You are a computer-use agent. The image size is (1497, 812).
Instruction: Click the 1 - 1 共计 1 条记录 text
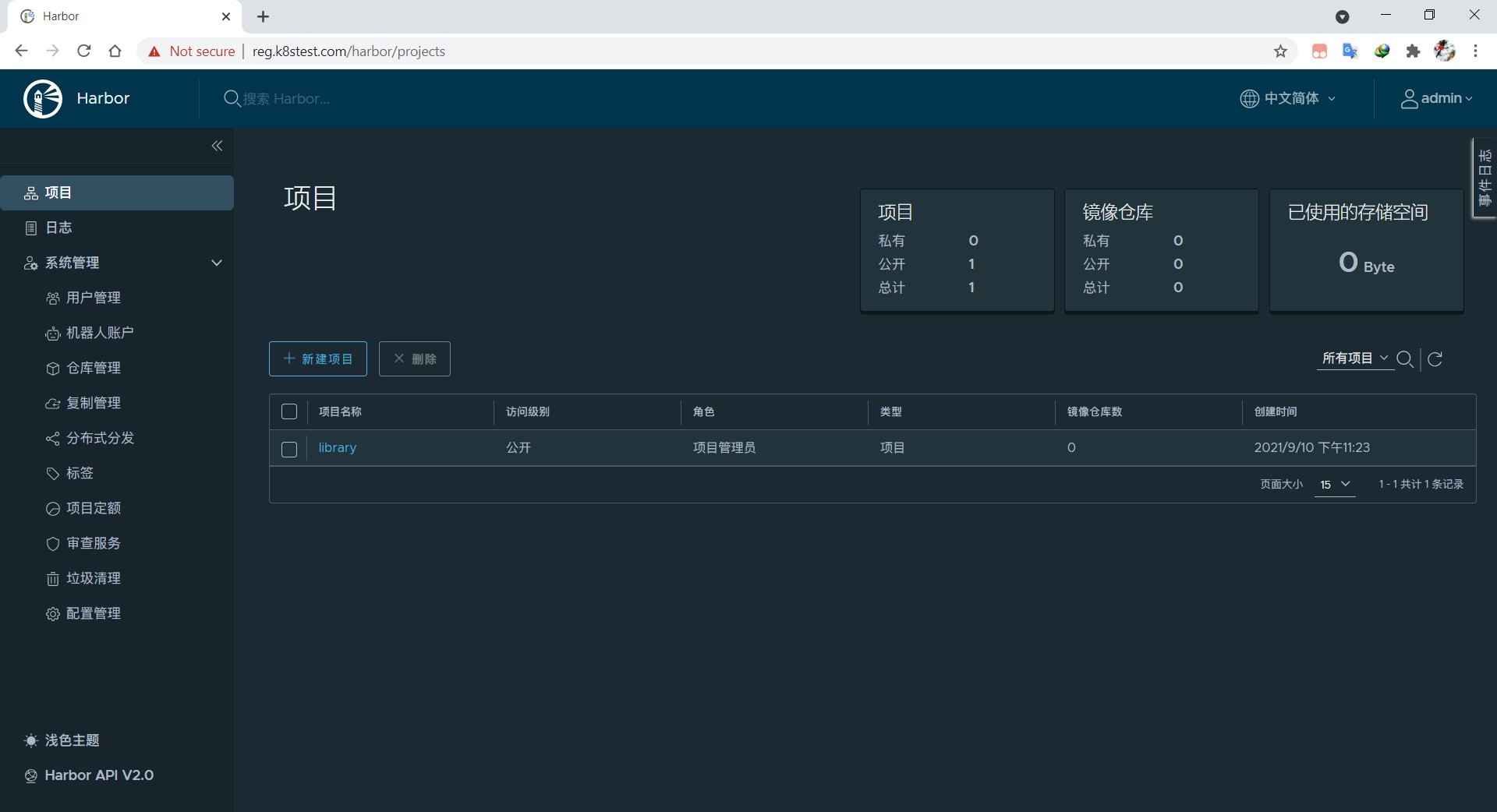coord(1421,484)
